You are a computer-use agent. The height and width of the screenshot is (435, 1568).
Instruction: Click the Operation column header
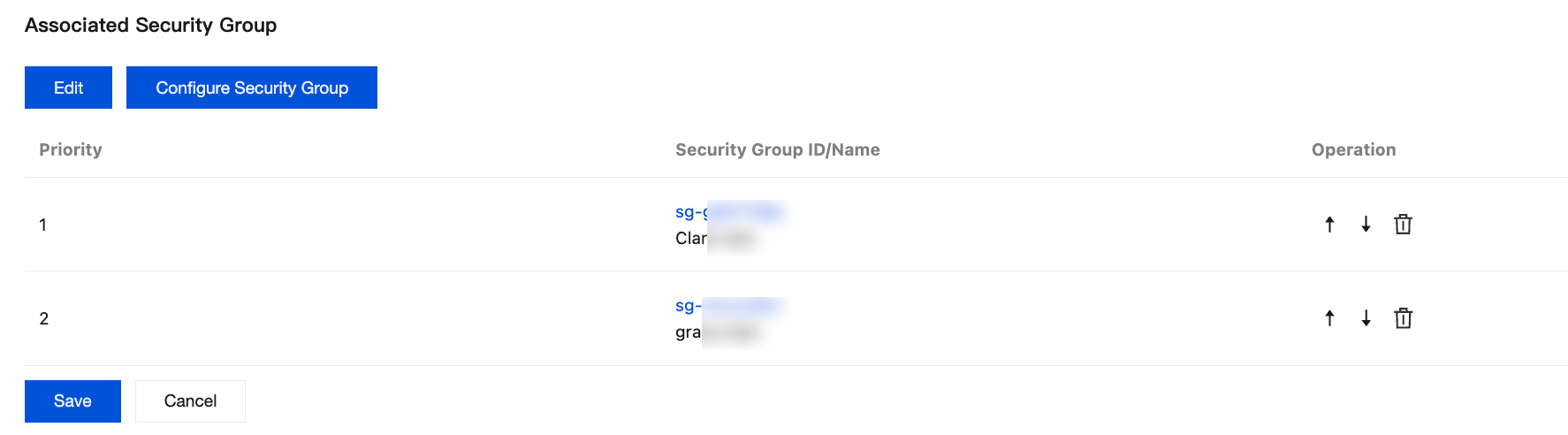(x=1353, y=149)
